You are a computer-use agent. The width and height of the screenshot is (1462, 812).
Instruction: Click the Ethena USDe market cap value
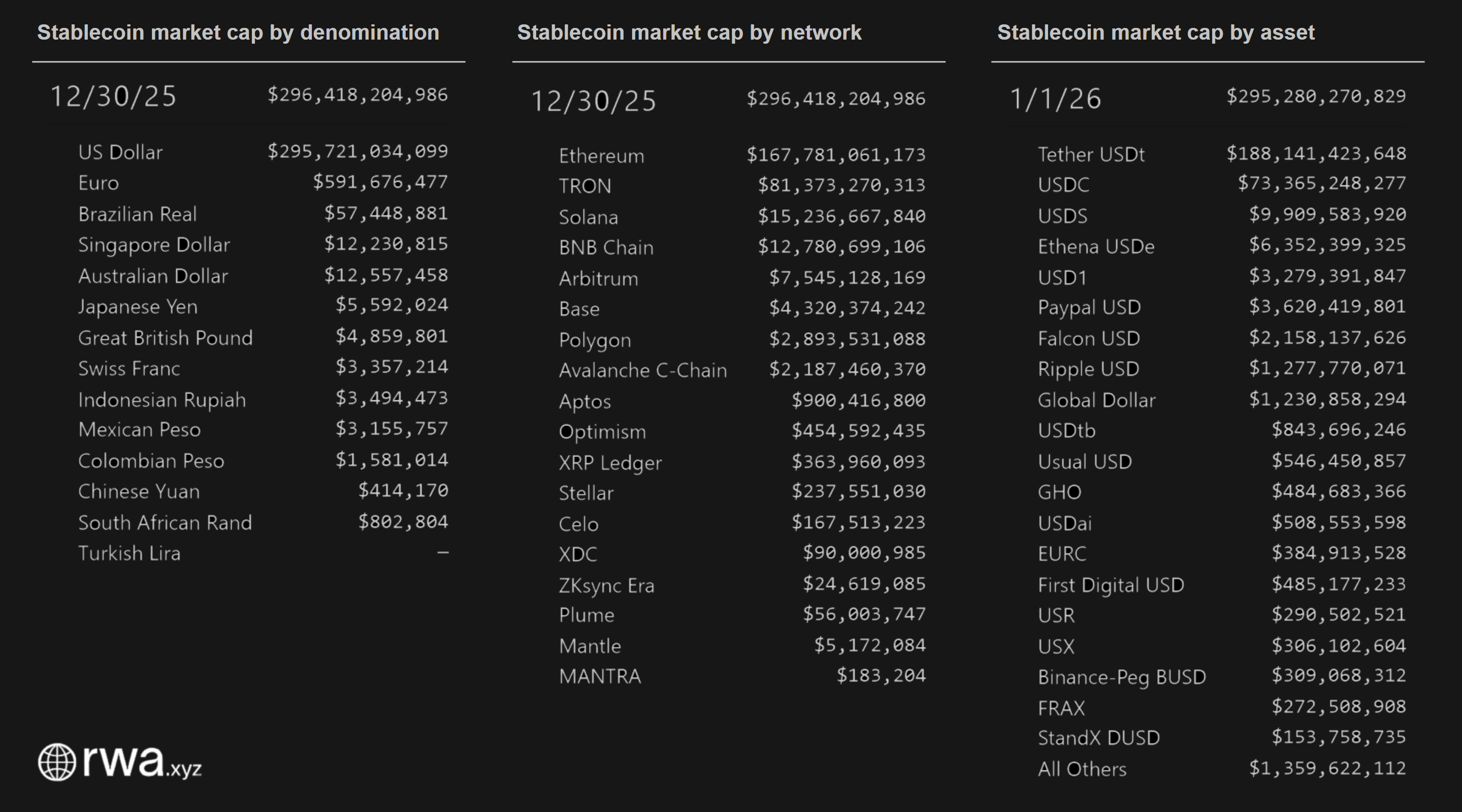(1327, 245)
